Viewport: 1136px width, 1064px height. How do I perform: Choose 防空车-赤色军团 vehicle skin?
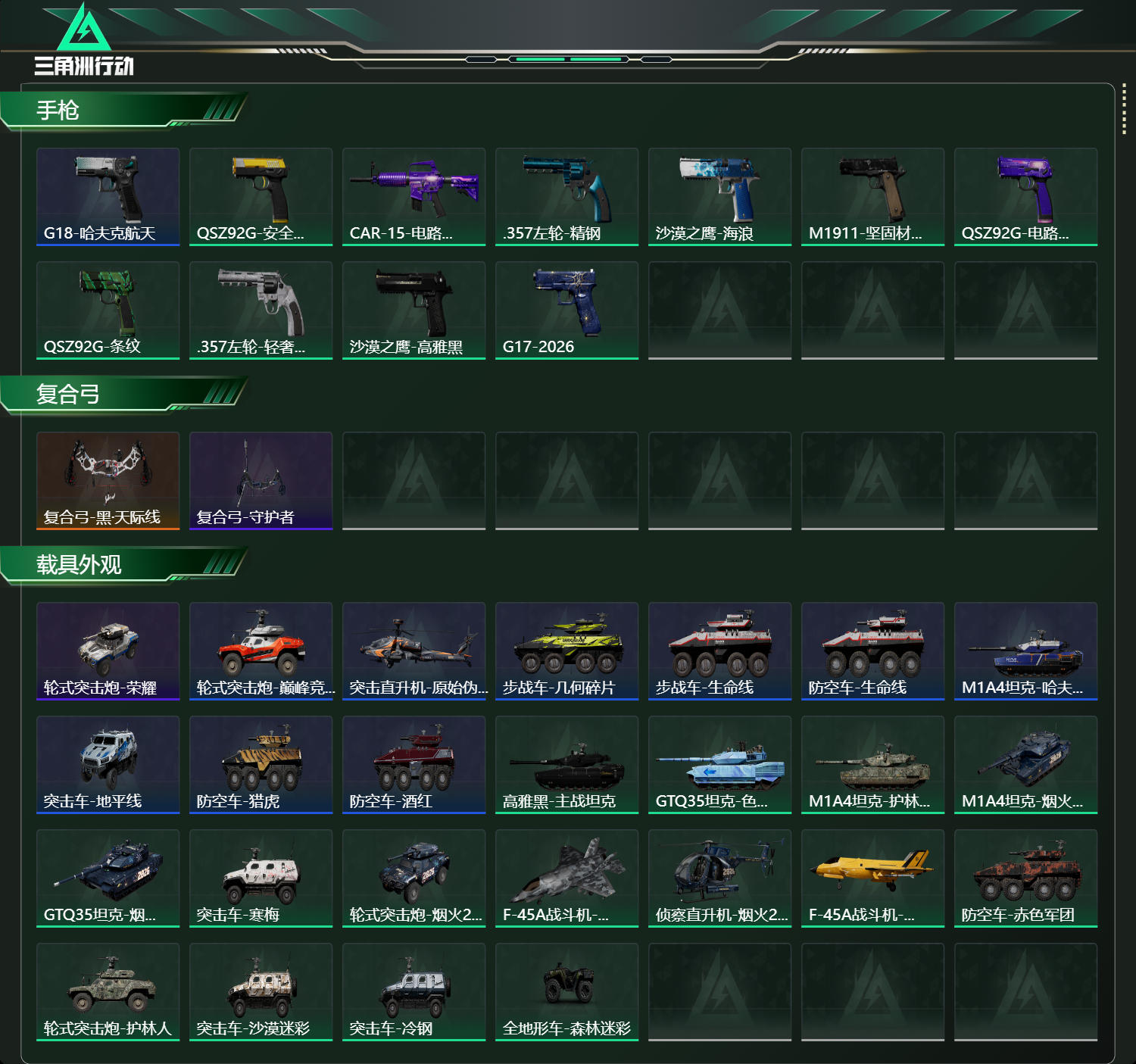(1026, 878)
